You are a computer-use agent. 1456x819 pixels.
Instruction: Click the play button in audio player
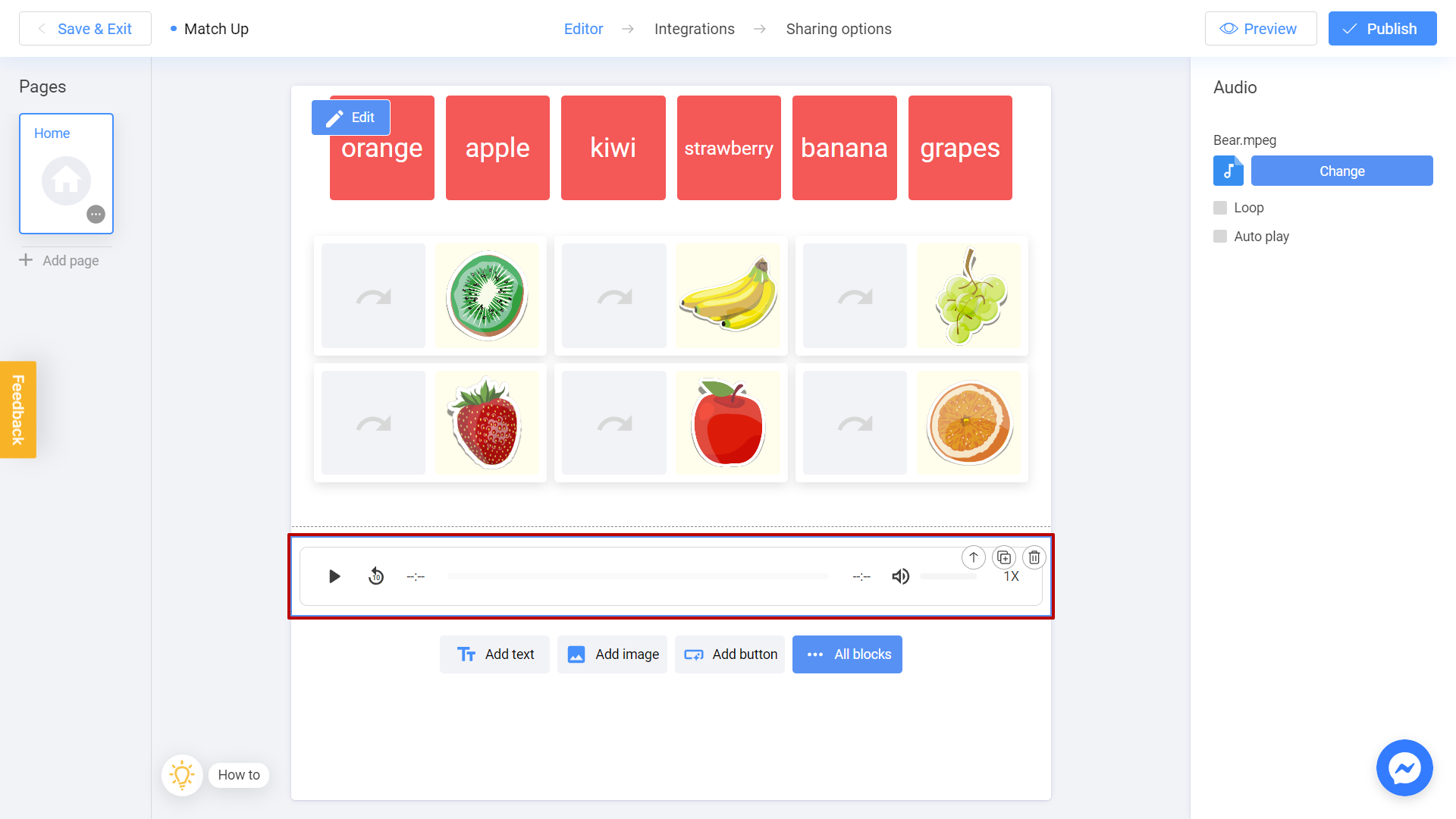click(x=334, y=575)
